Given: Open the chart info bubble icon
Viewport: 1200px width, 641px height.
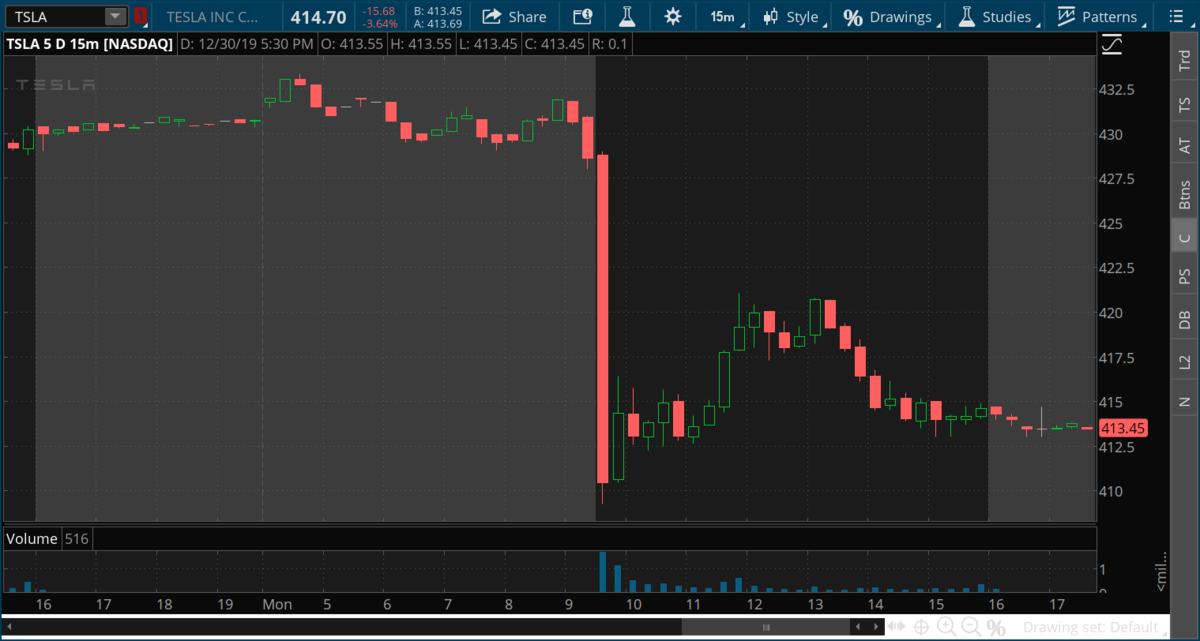Looking at the screenshot, I should (582, 17).
